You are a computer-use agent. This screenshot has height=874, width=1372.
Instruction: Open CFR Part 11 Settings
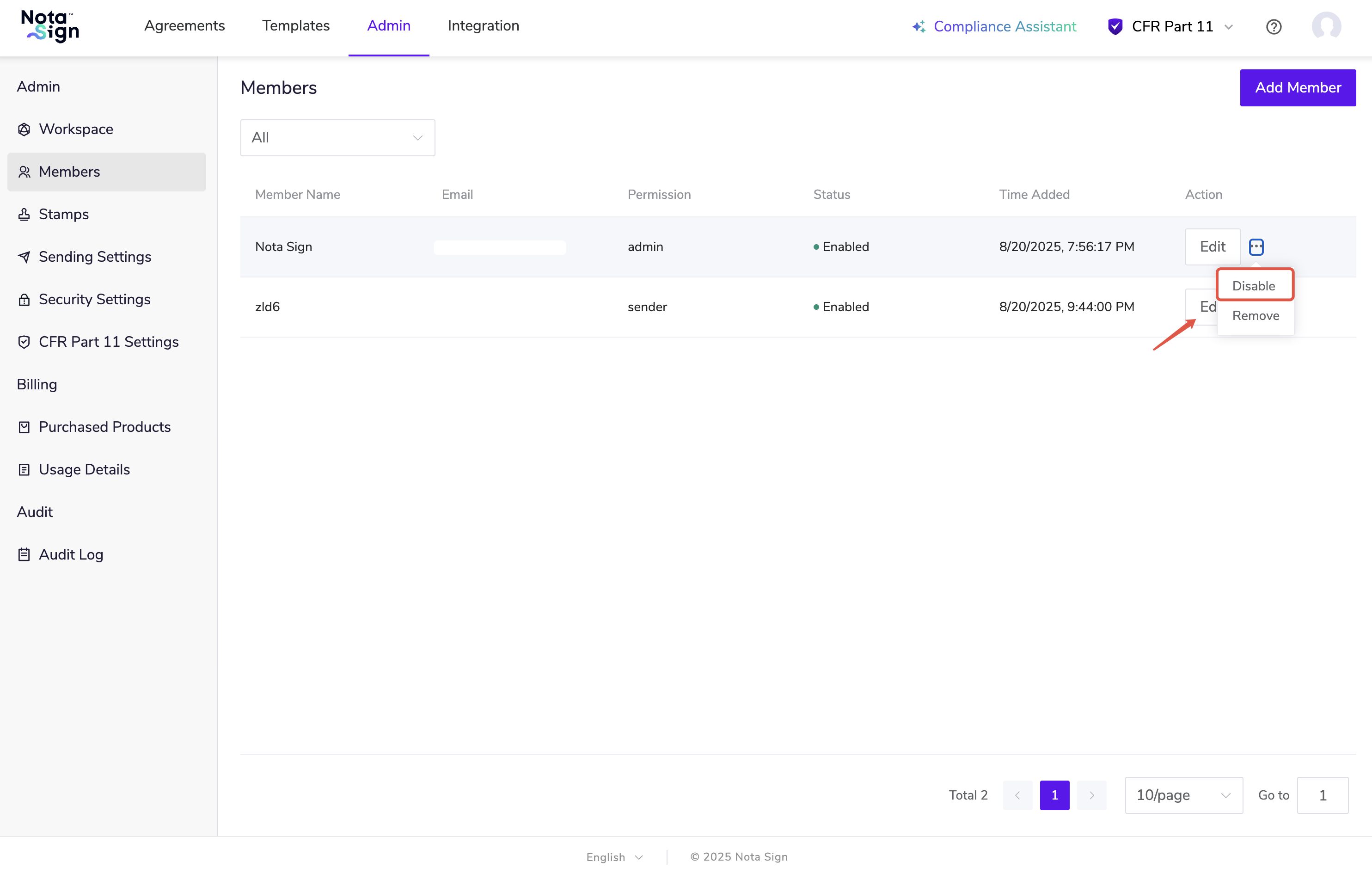(108, 342)
